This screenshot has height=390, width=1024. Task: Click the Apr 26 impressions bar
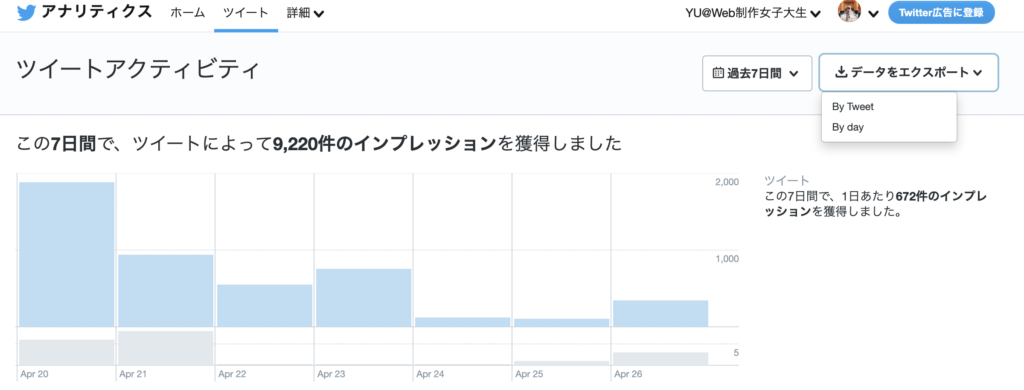click(x=660, y=313)
